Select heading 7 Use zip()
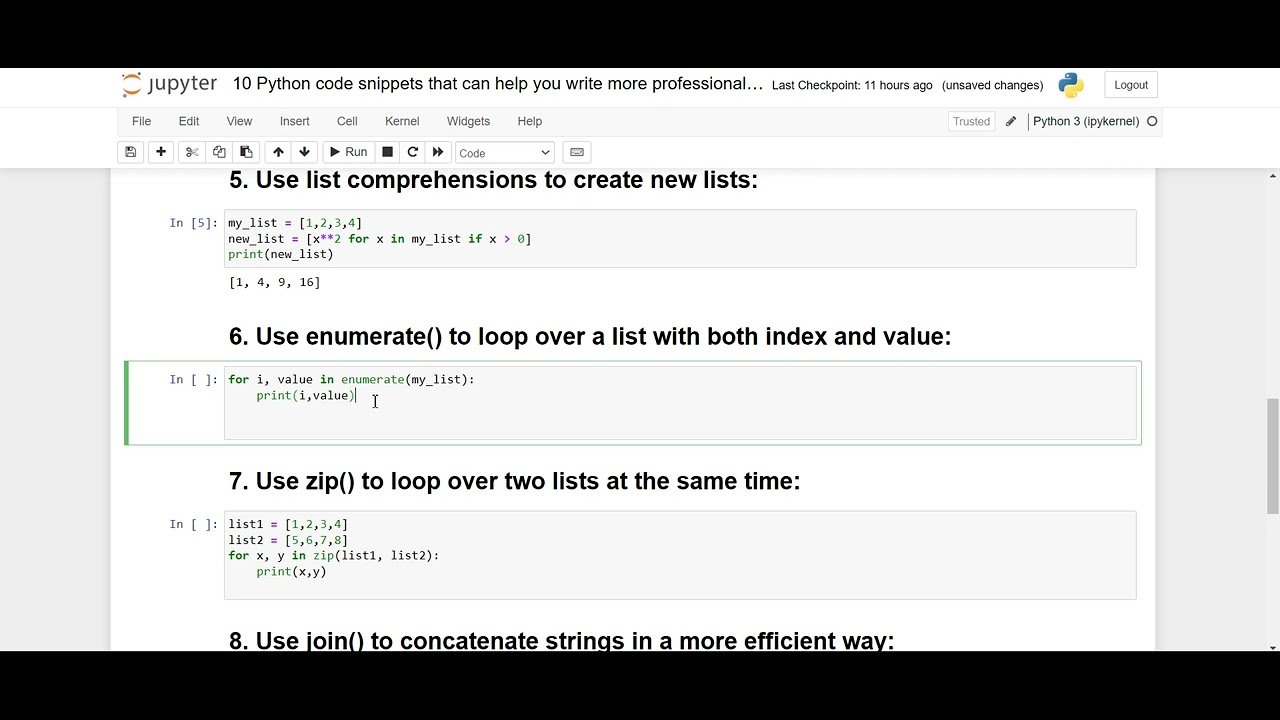 click(514, 481)
